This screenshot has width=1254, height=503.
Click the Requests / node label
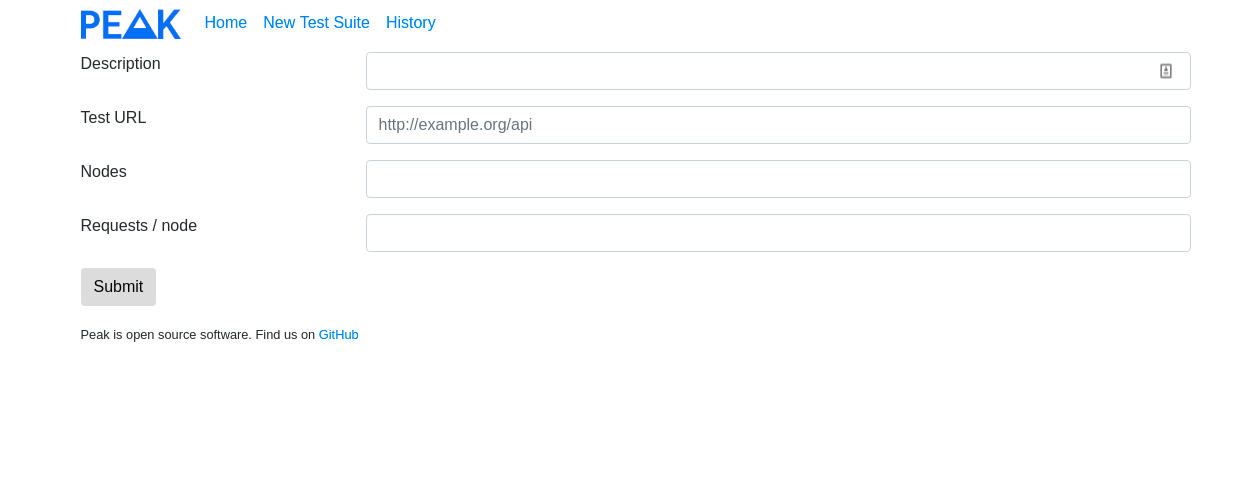click(x=138, y=226)
